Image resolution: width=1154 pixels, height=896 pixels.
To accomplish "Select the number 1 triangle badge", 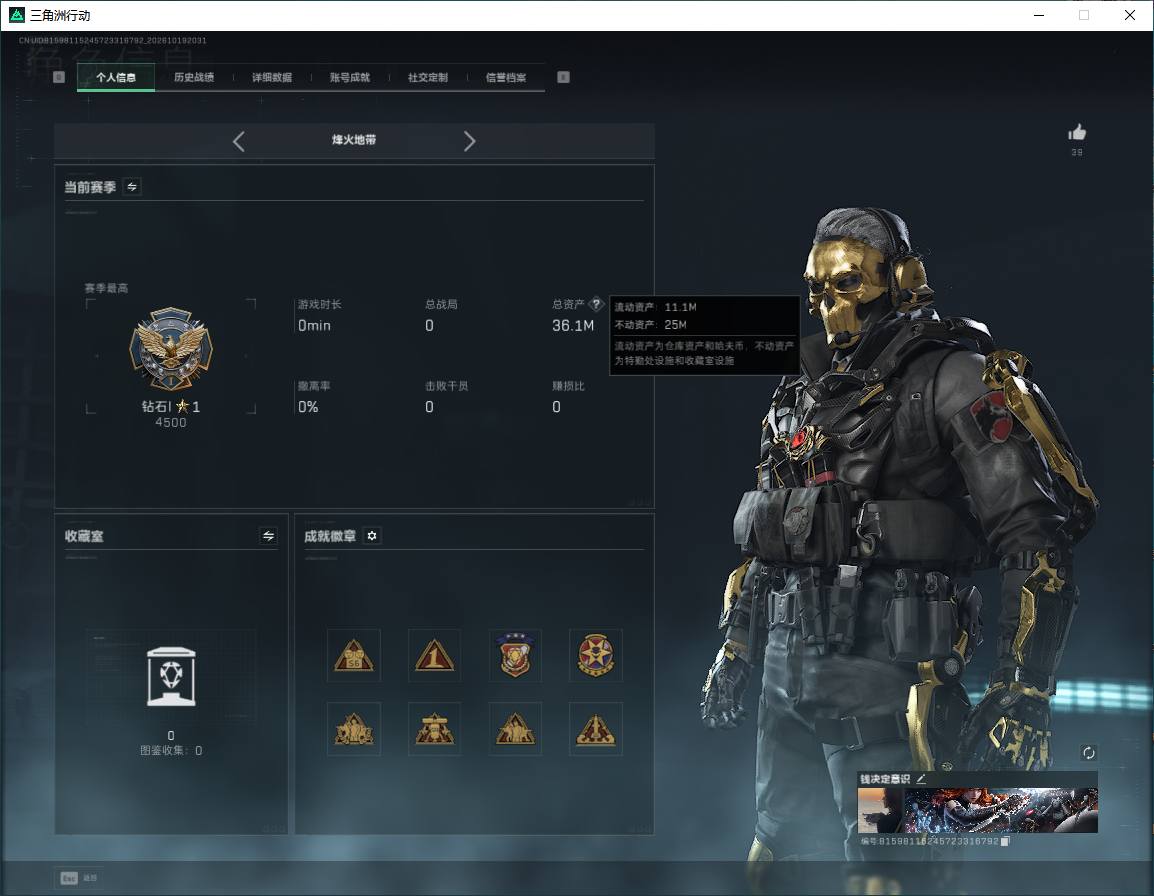I will [x=434, y=655].
